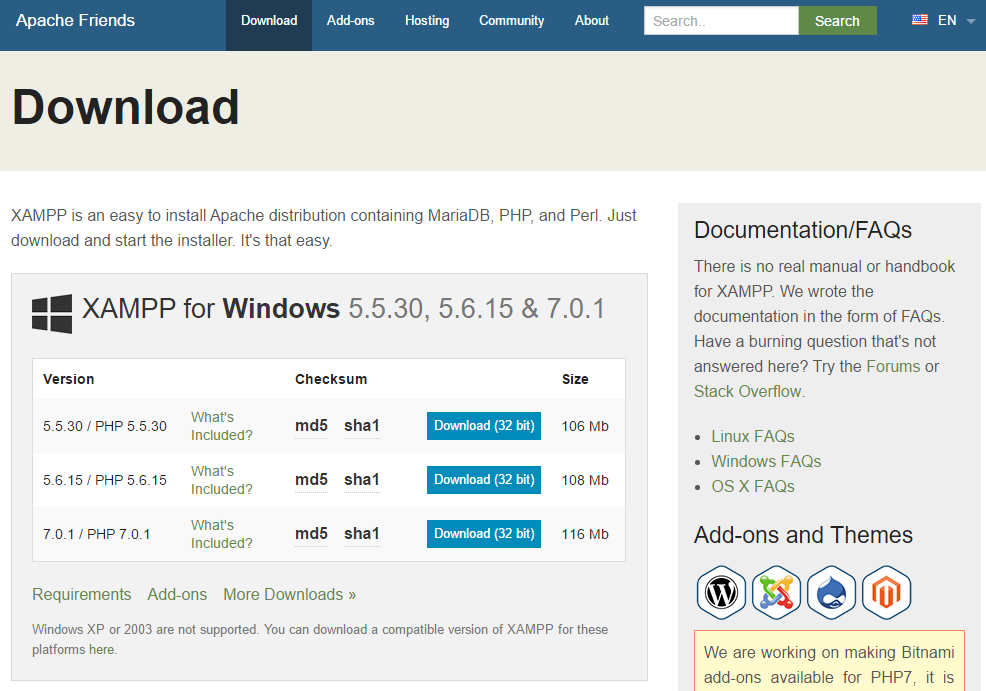Viewport: 986px width, 691px height.
Task: Show sha1 checksum for 5.6.15
Action: [x=362, y=480]
